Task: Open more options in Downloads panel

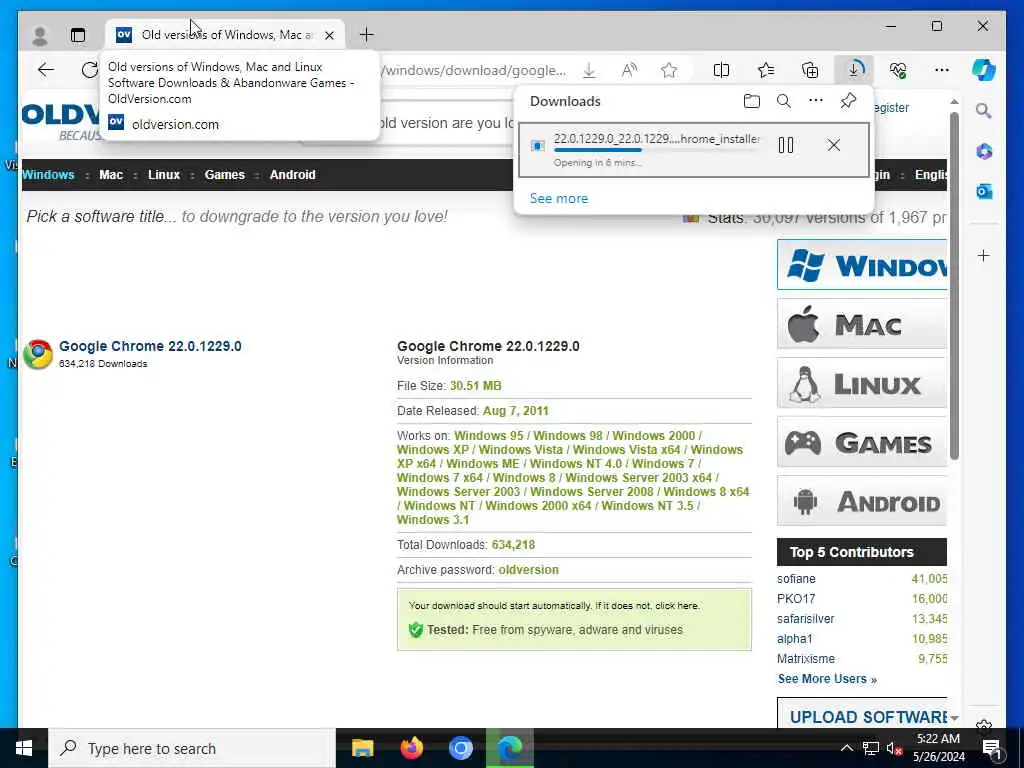Action: (x=816, y=101)
